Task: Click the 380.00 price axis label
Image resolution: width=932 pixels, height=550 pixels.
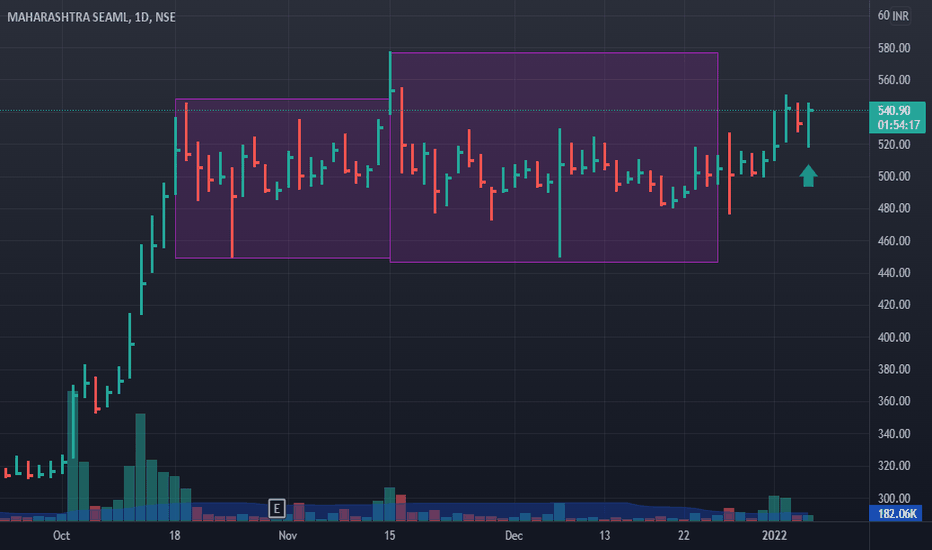Action: [894, 369]
